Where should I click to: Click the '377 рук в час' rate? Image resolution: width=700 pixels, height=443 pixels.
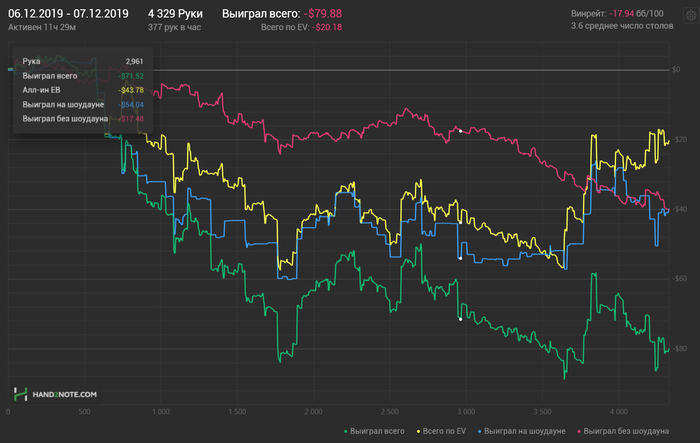(174, 27)
